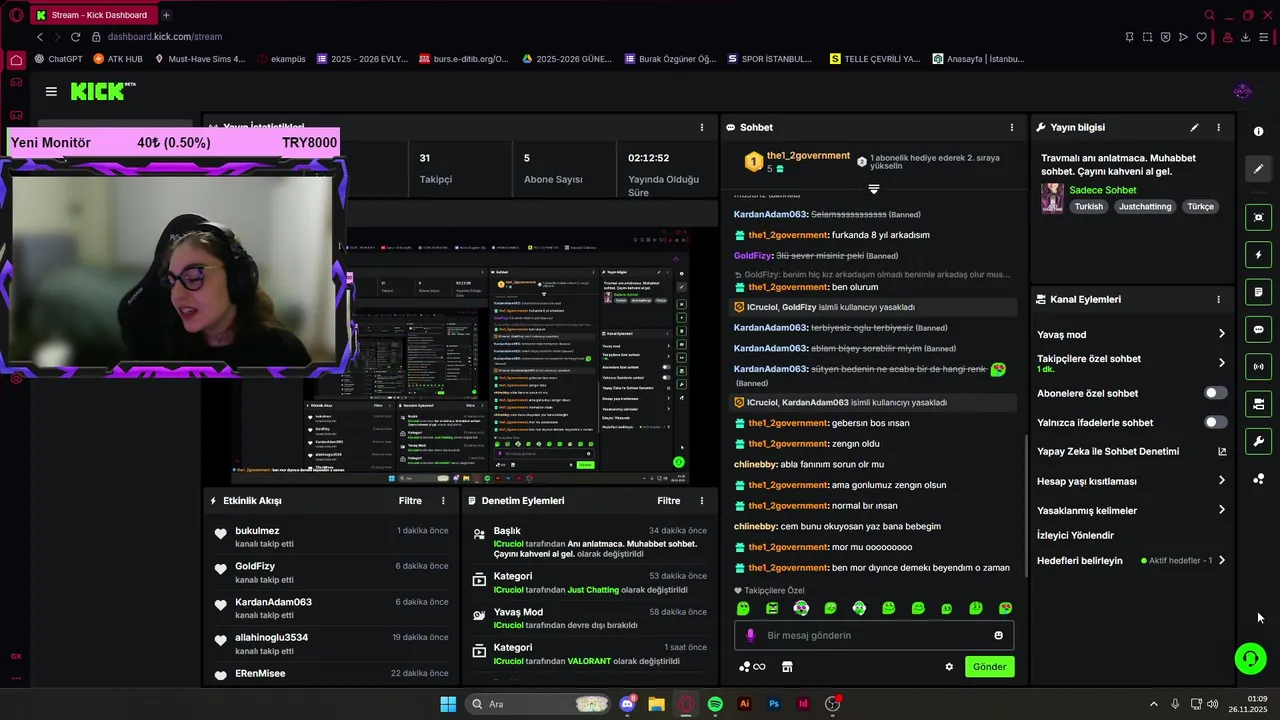
Task: Click the channel actions camera sidebar icon
Action: click(x=1258, y=404)
